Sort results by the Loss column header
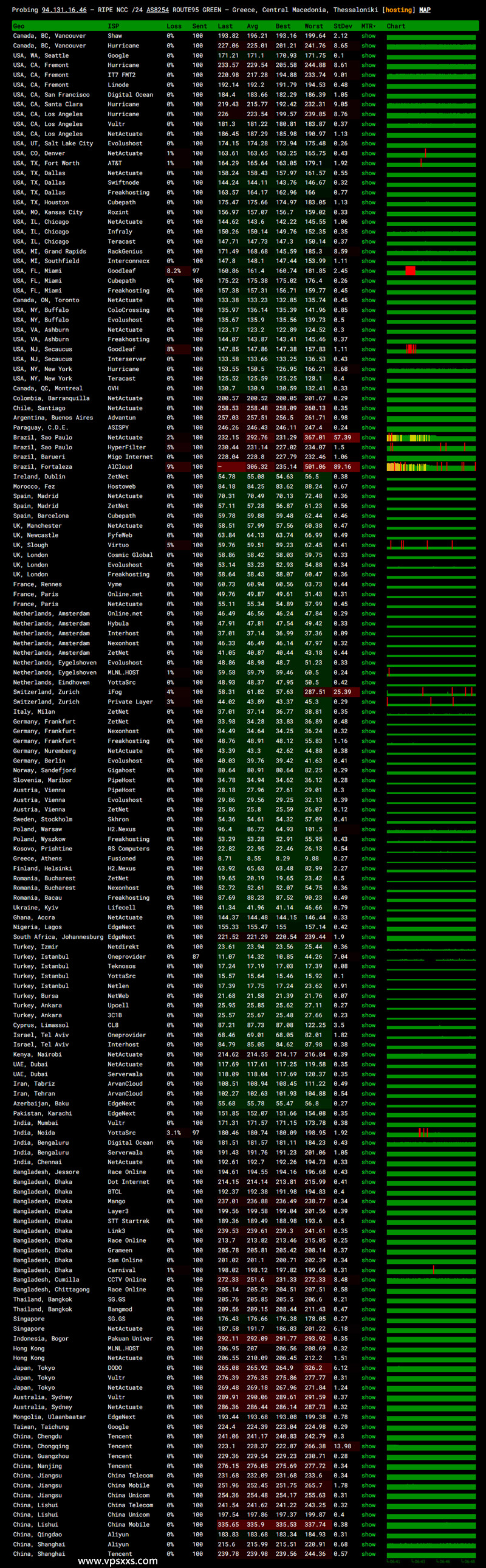Image resolution: width=486 pixels, height=1568 pixels. coord(174,26)
